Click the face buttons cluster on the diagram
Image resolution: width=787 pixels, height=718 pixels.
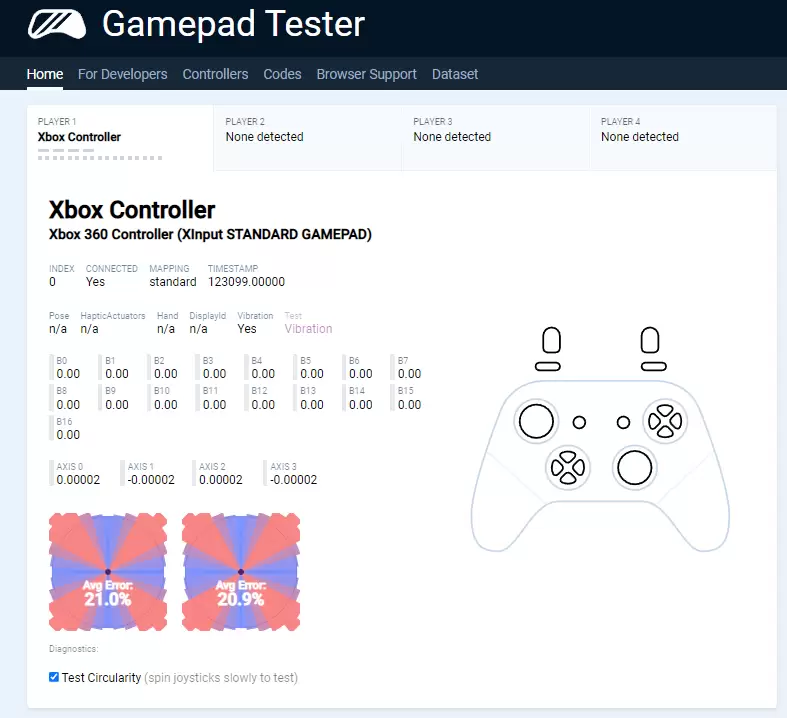click(665, 421)
